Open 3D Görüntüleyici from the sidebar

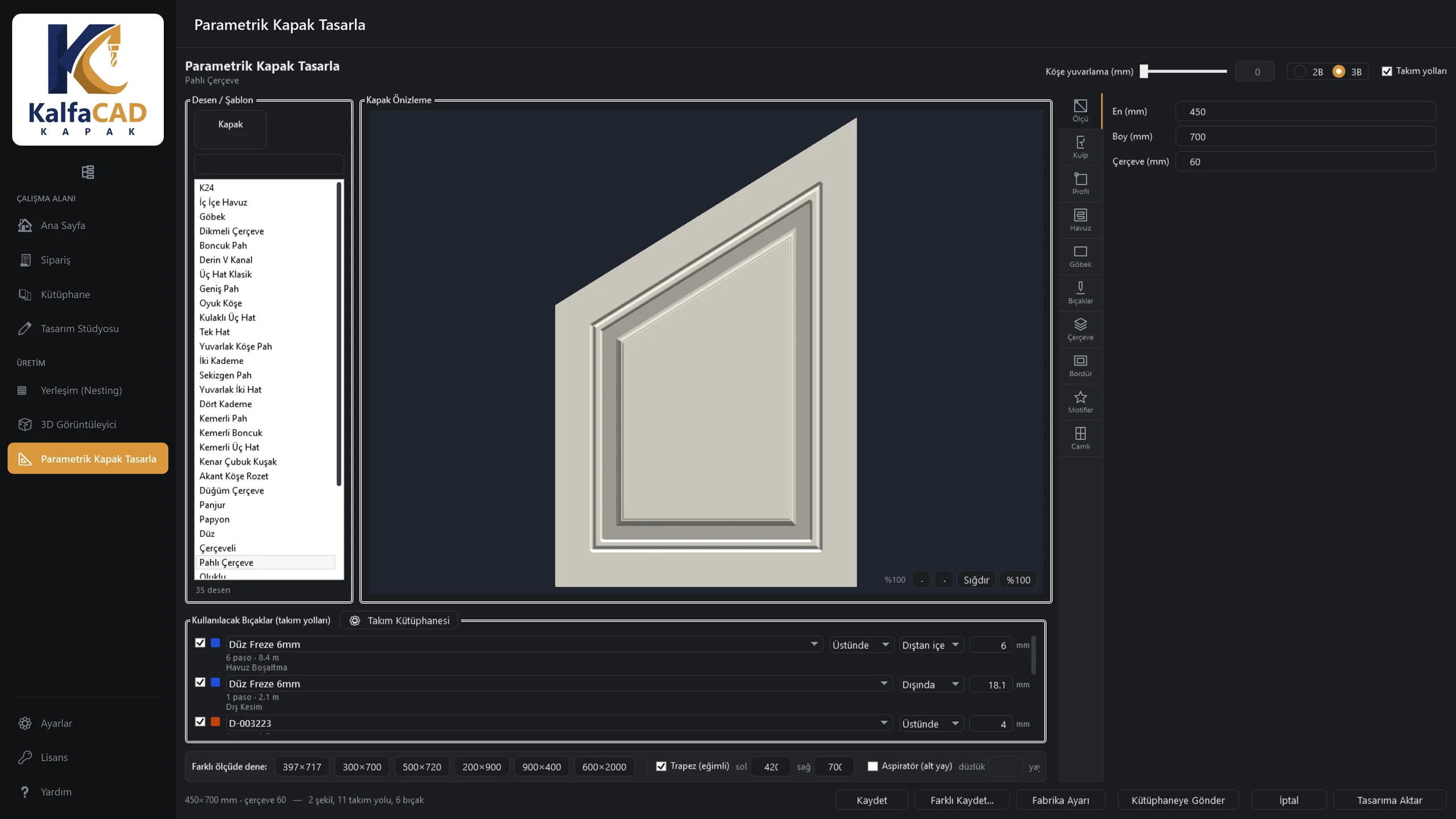click(88, 424)
